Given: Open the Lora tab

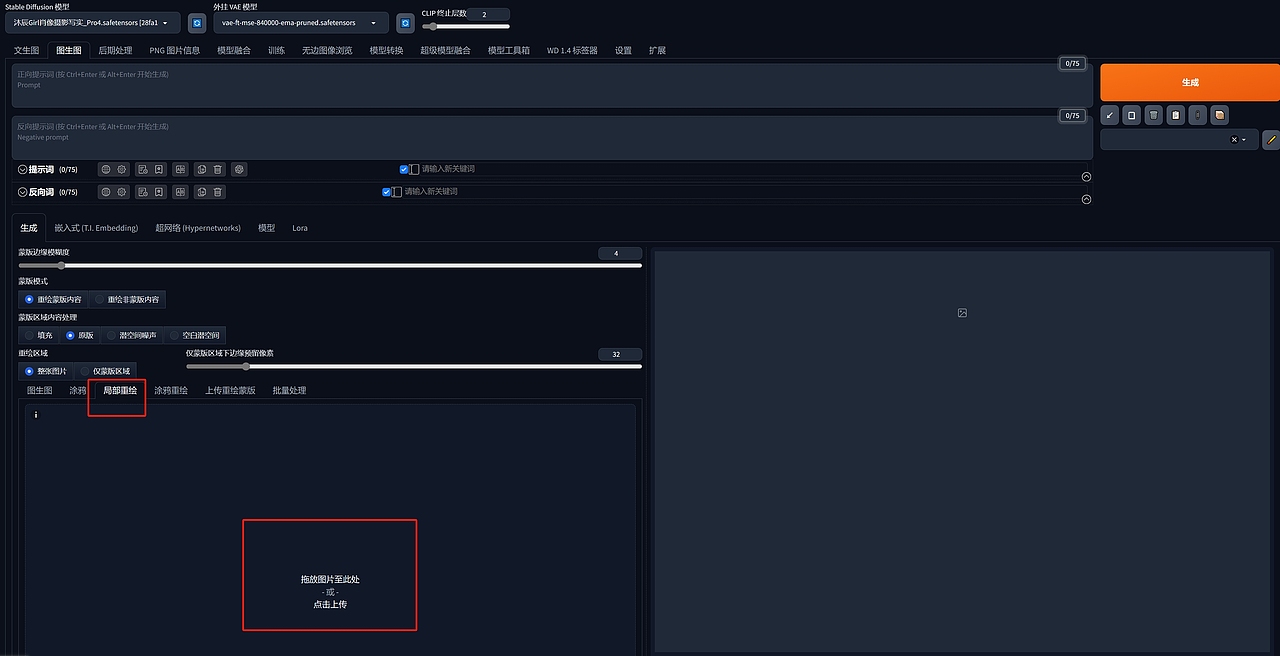Looking at the screenshot, I should 300,228.
